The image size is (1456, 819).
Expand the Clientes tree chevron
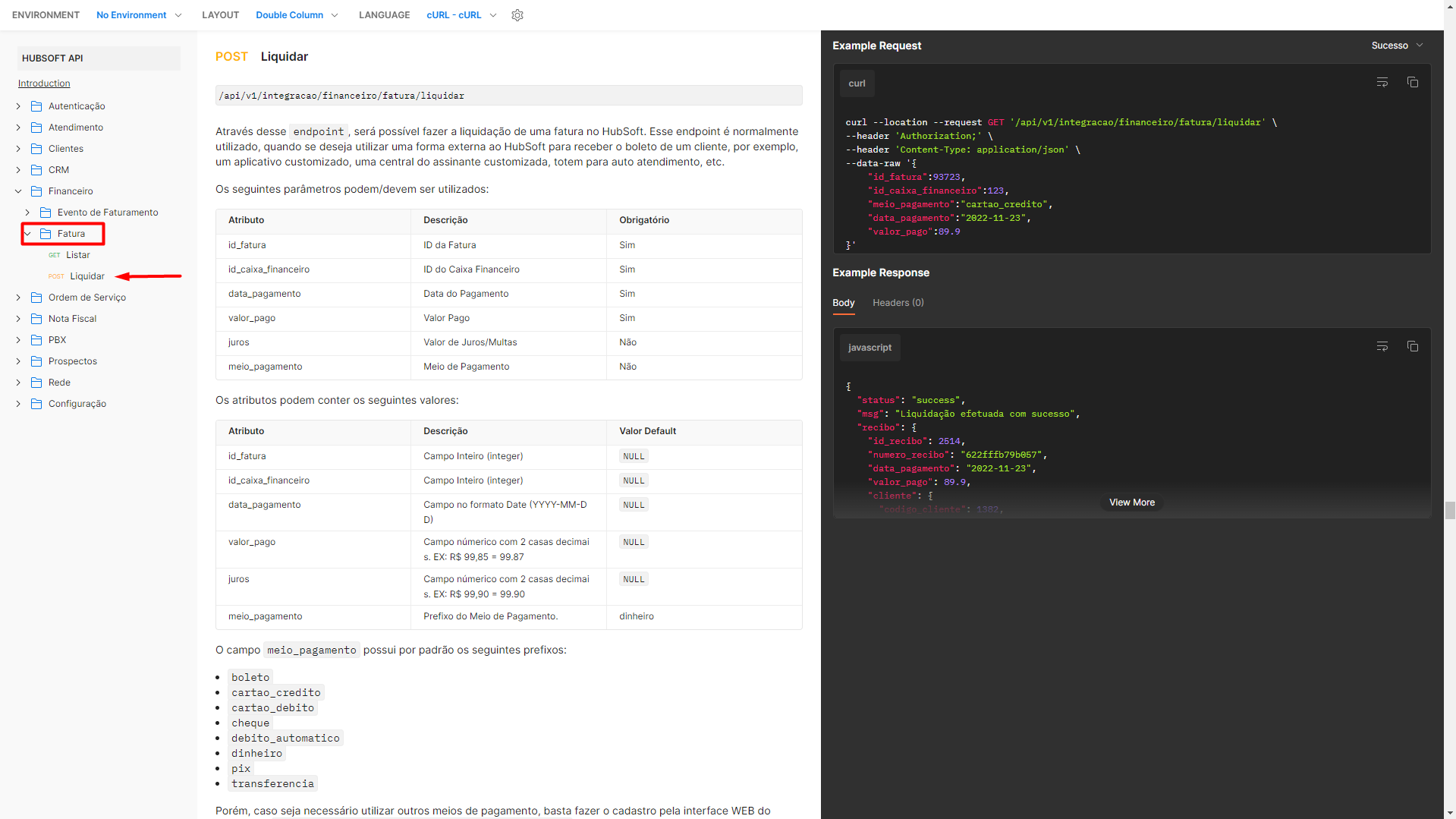pos(18,149)
